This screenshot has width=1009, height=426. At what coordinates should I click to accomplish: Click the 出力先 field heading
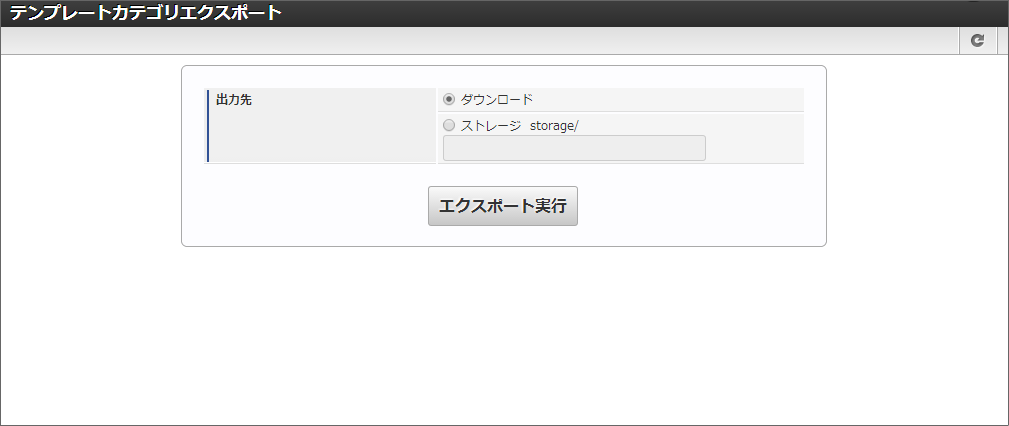233,99
